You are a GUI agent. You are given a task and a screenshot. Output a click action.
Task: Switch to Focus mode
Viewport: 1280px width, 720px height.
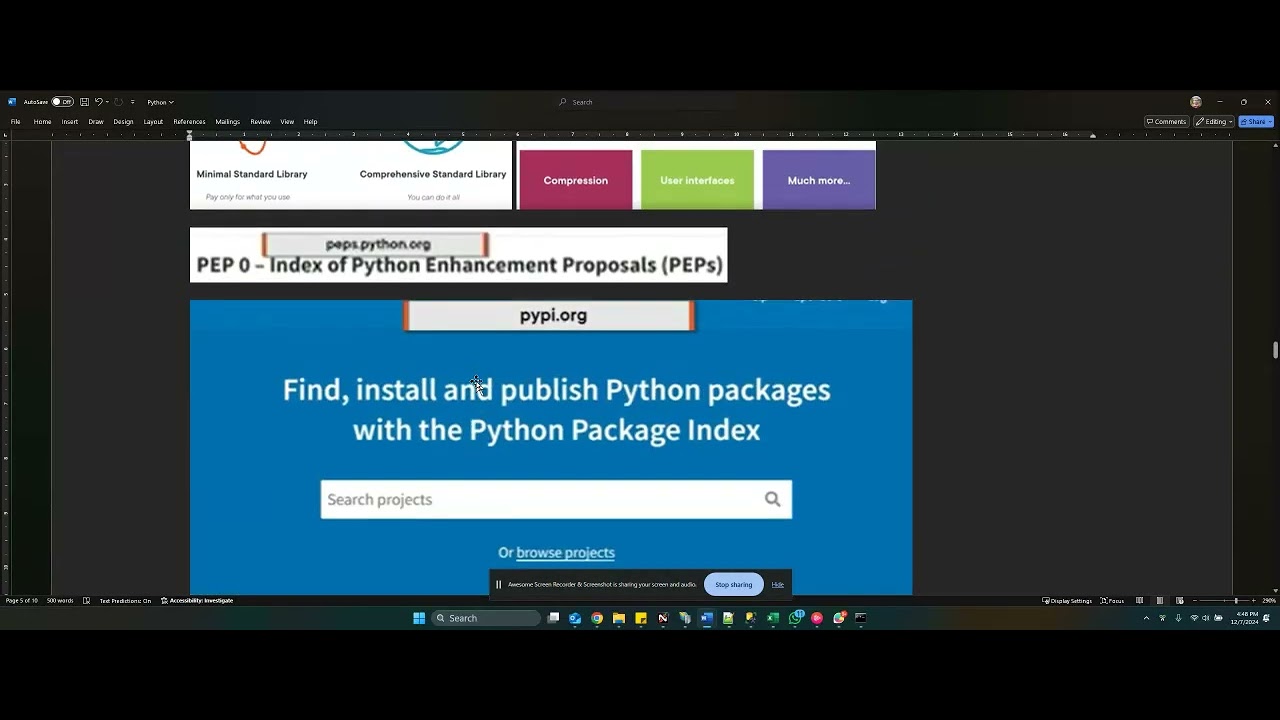point(1112,601)
